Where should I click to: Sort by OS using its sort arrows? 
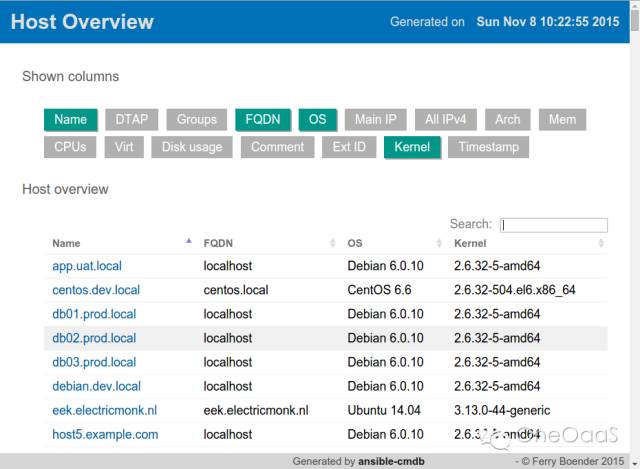(439, 243)
